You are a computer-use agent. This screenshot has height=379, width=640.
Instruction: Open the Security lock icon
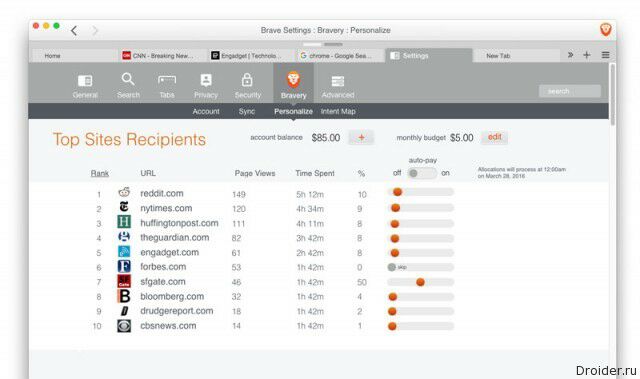click(x=247, y=80)
